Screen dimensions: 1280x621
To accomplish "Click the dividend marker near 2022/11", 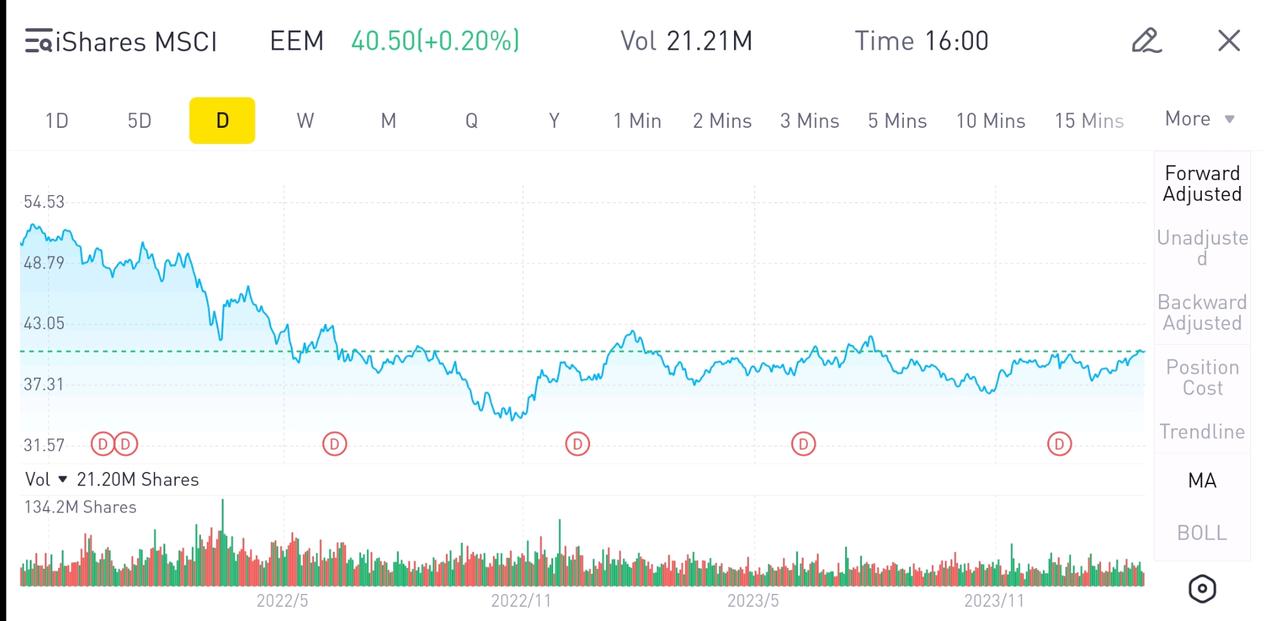I will [x=577, y=443].
